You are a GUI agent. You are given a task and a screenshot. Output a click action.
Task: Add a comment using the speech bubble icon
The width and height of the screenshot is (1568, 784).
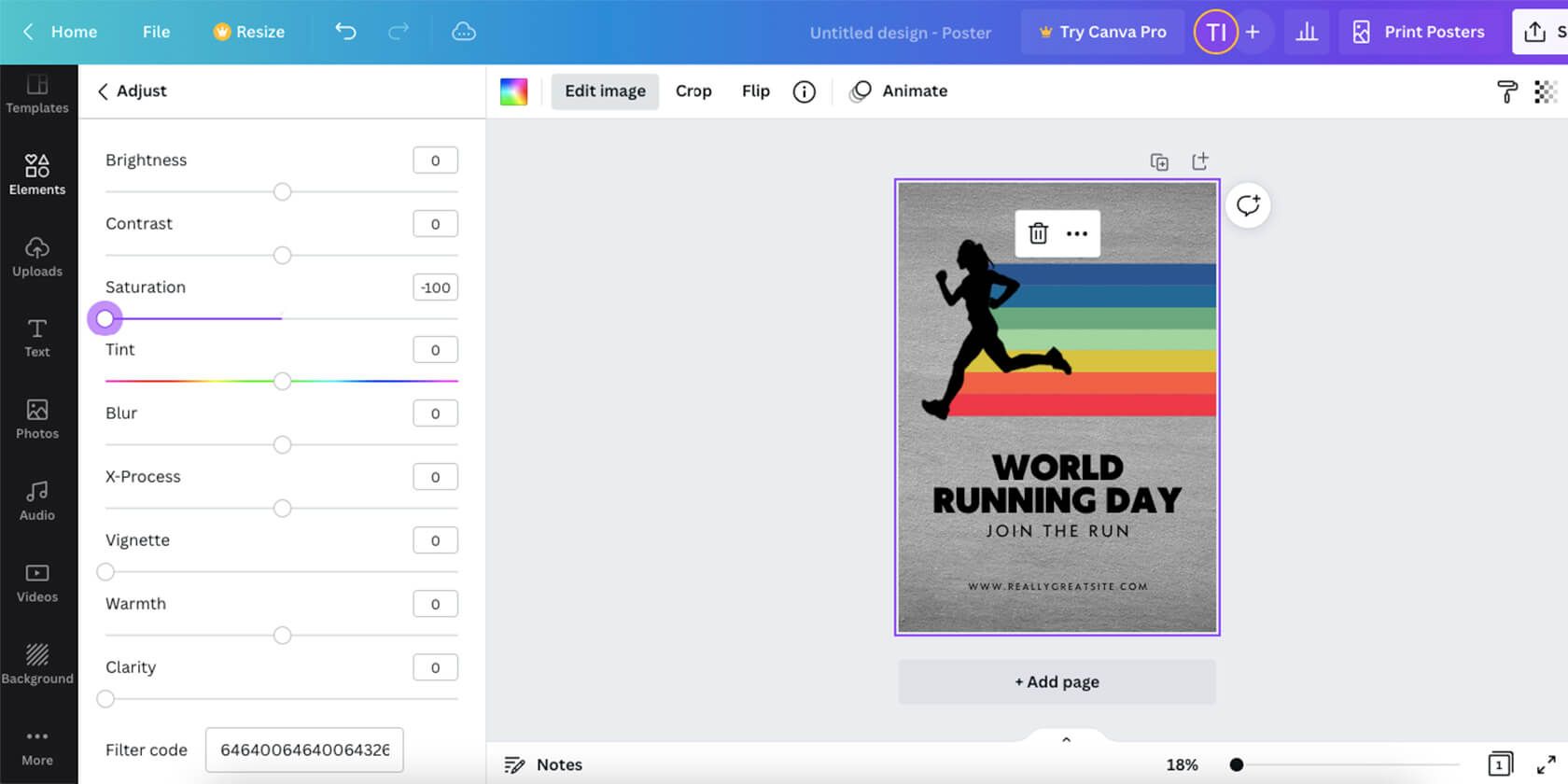[x=1248, y=205]
